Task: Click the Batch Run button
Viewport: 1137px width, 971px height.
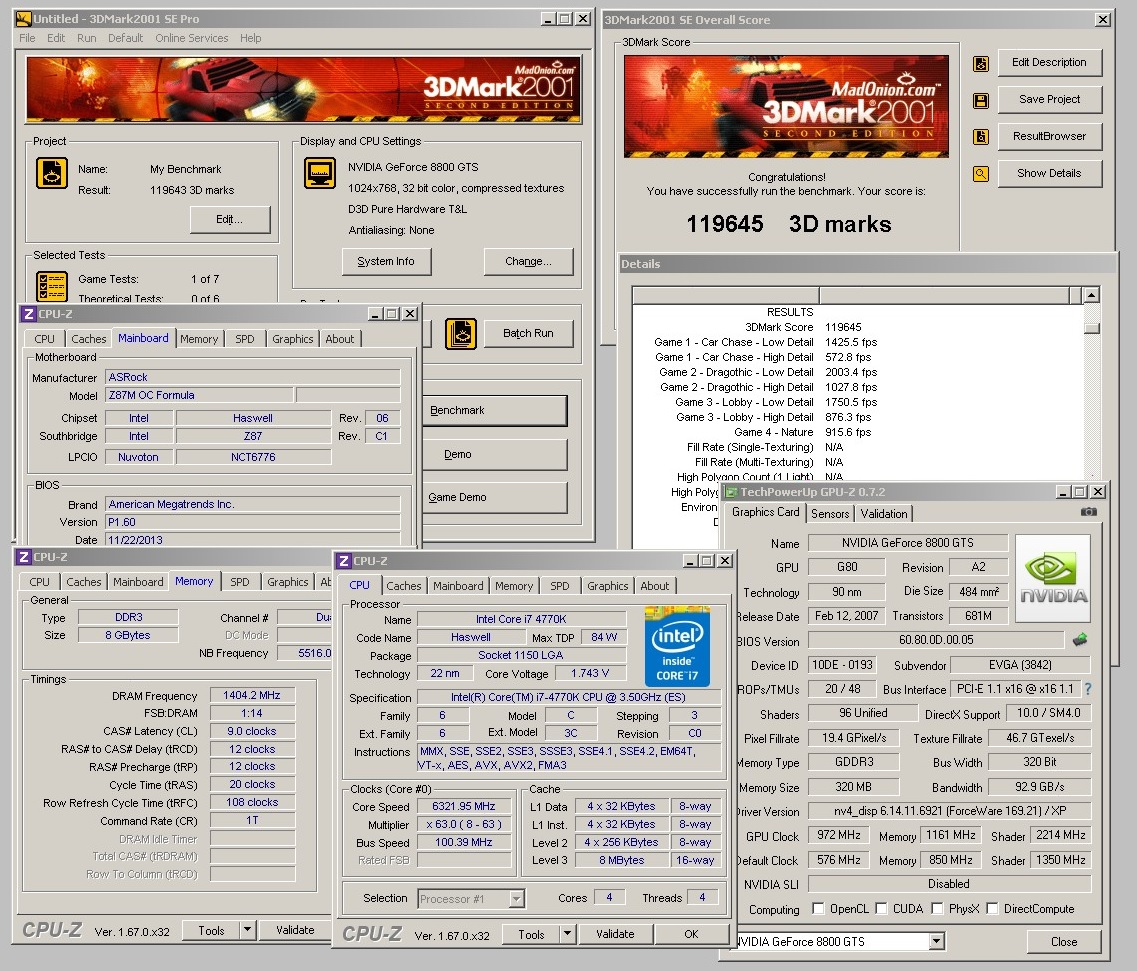Action: (528, 333)
